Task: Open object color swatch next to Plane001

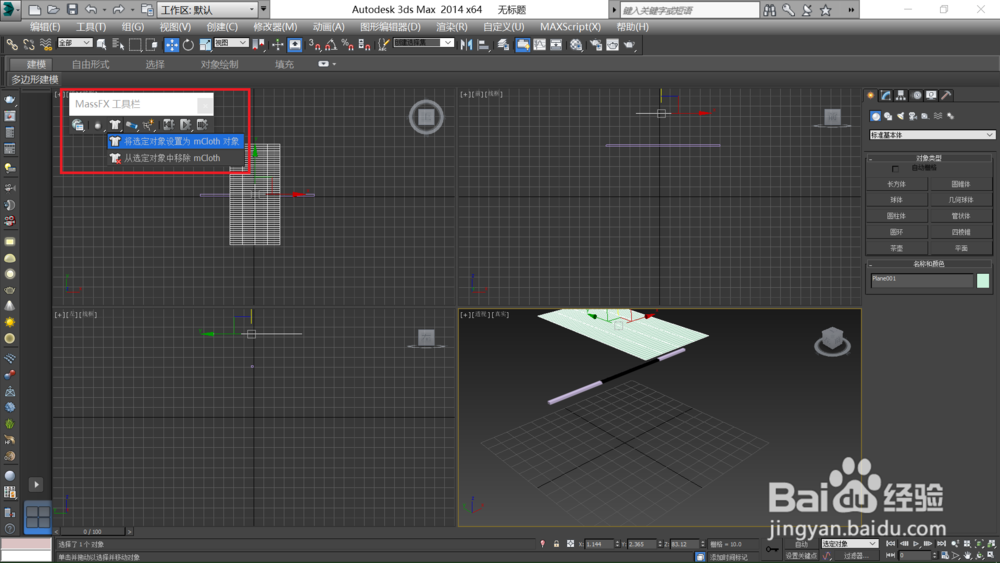Action: pyautogui.click(x=983, y=281)
